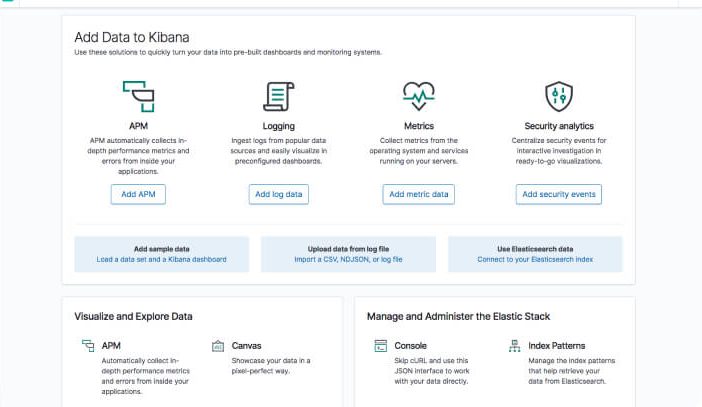The width and height of the screenshot is (702, 407).
Task: Click the Metrics heartbeat icon
Action: (x=419, y=96)
